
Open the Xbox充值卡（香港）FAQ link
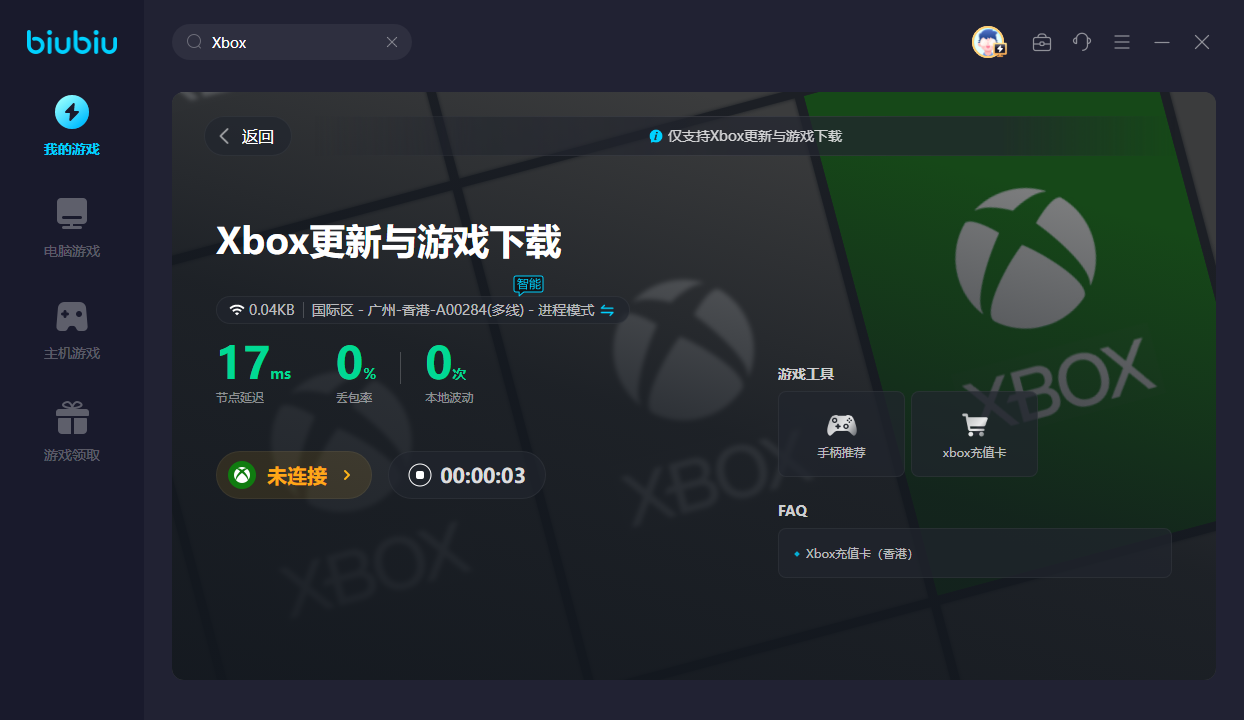[859, 553]
